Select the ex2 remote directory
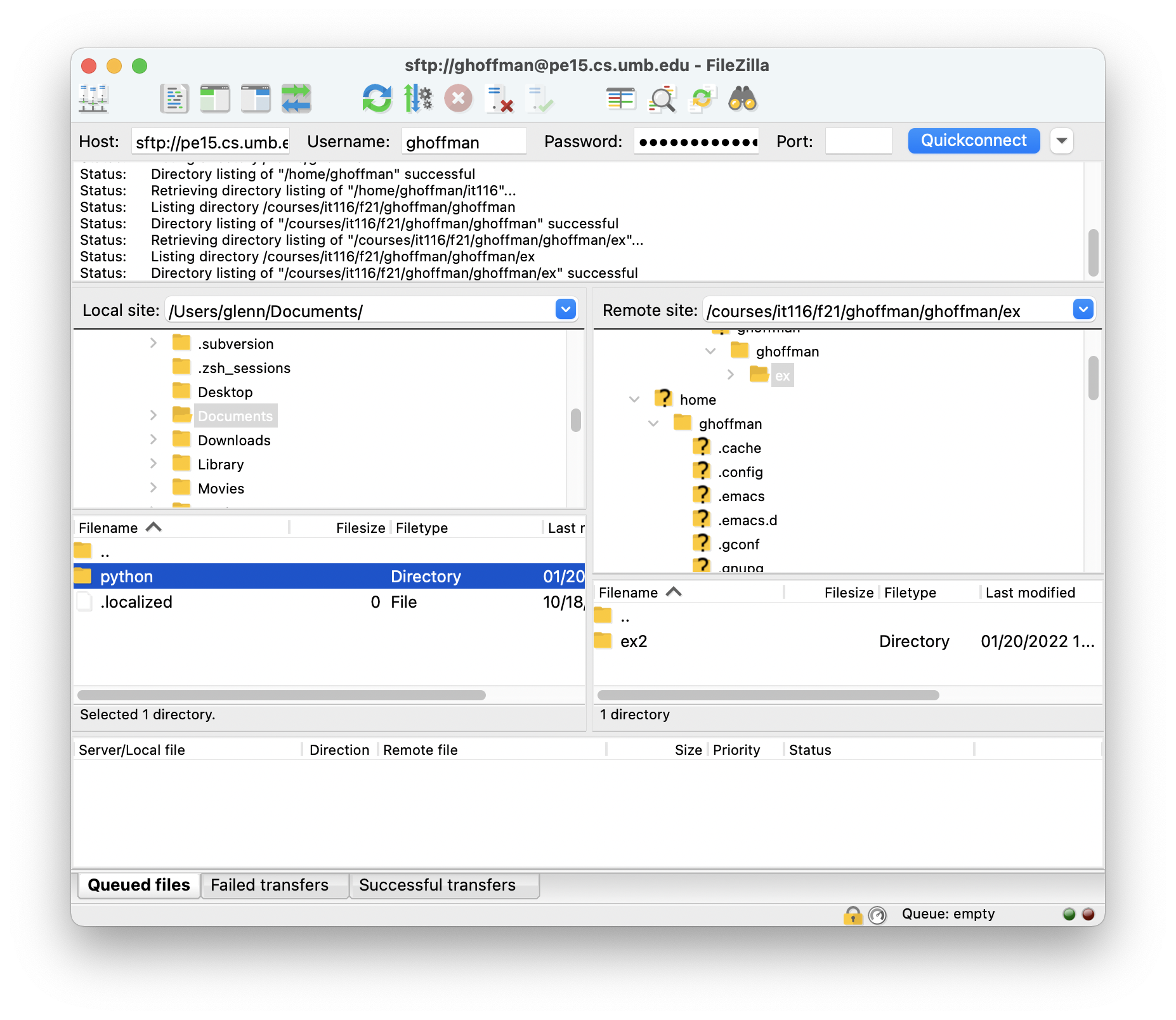The height and width of the screenshot is (1020, 1176). tap(847, 641)
